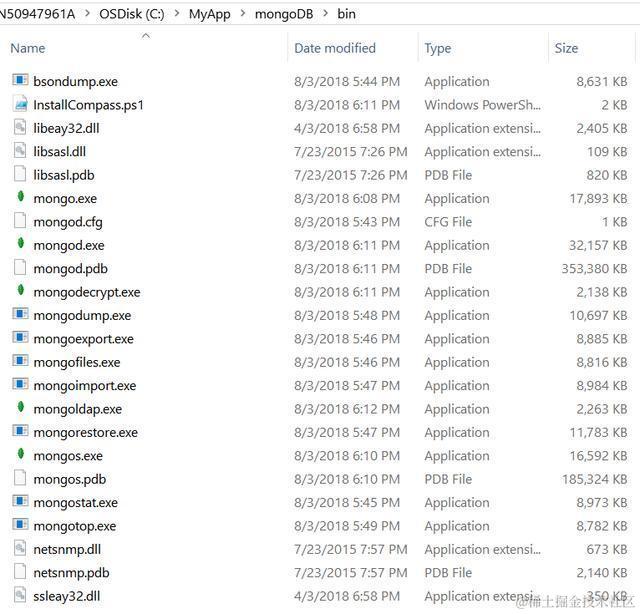Click the 32,157 KB size of mongod.exe
640x614 pixels.
click(598, 245)
